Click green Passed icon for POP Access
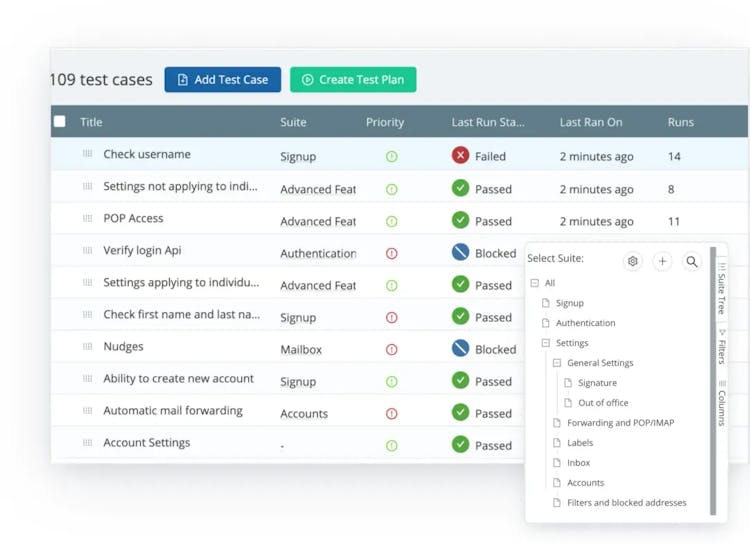 coord(460,220)
